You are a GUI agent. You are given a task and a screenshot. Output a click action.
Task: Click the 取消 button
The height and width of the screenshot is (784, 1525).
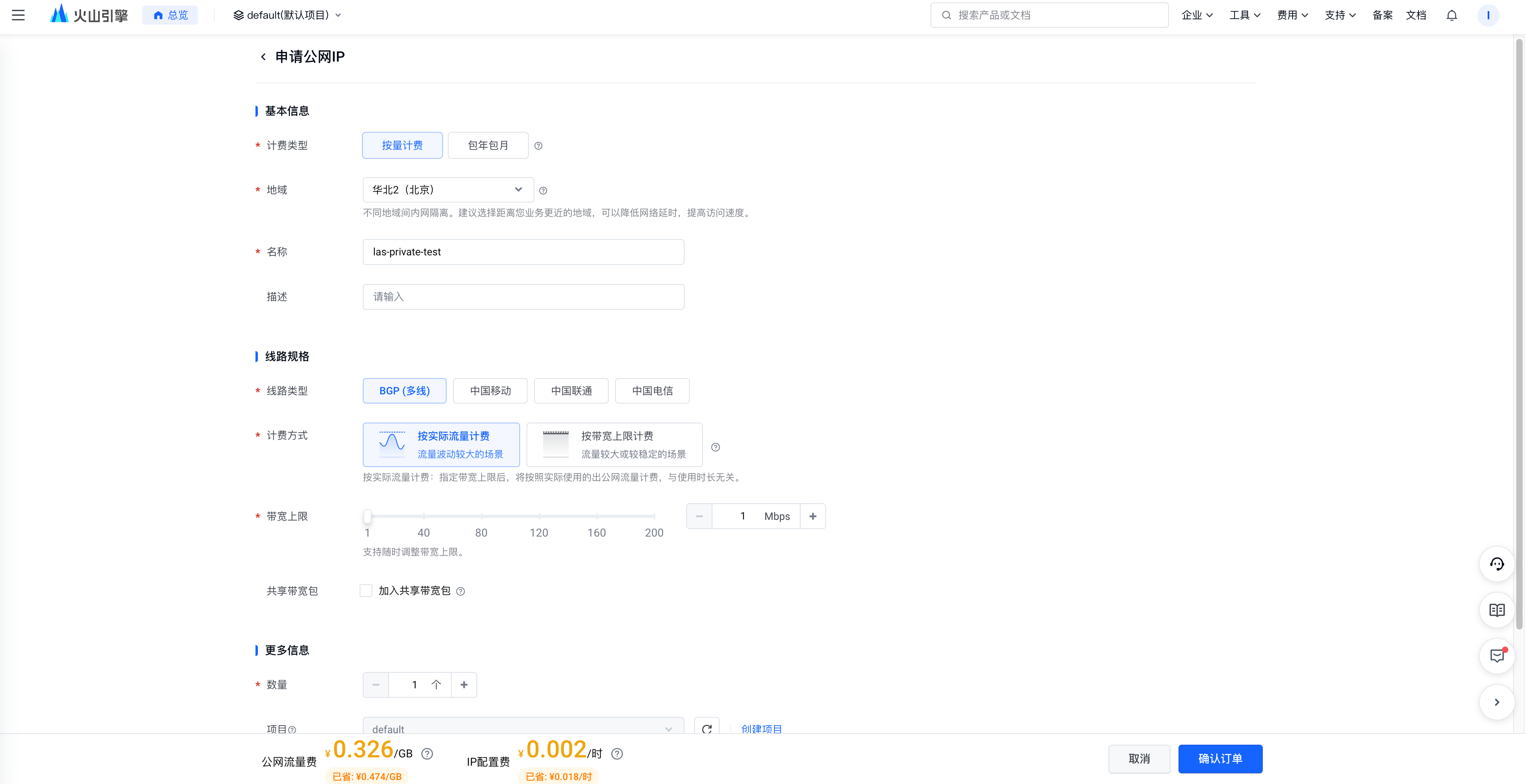pos(1139,759)
